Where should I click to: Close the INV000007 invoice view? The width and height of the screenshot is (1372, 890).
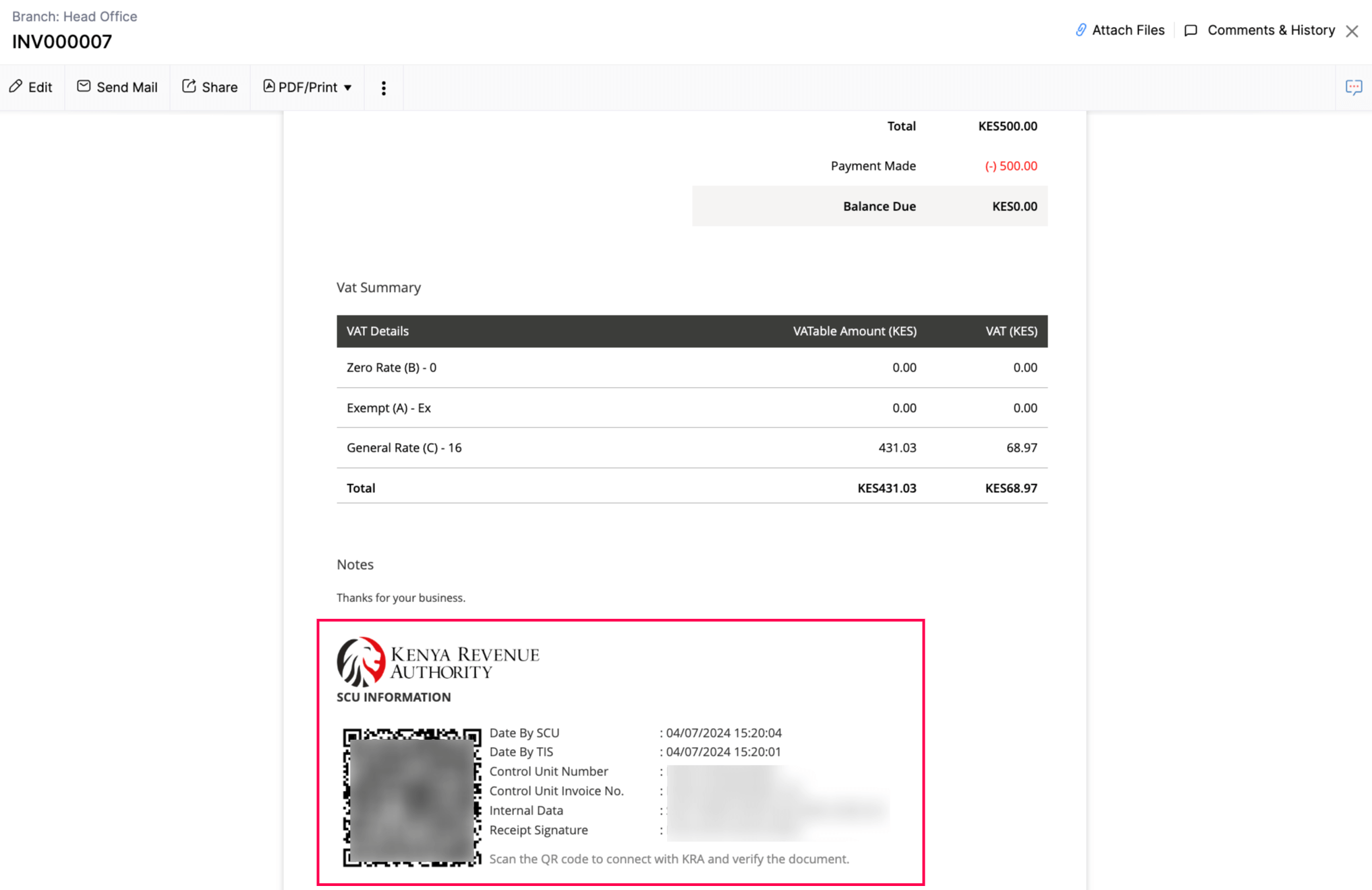point(1352,31)
